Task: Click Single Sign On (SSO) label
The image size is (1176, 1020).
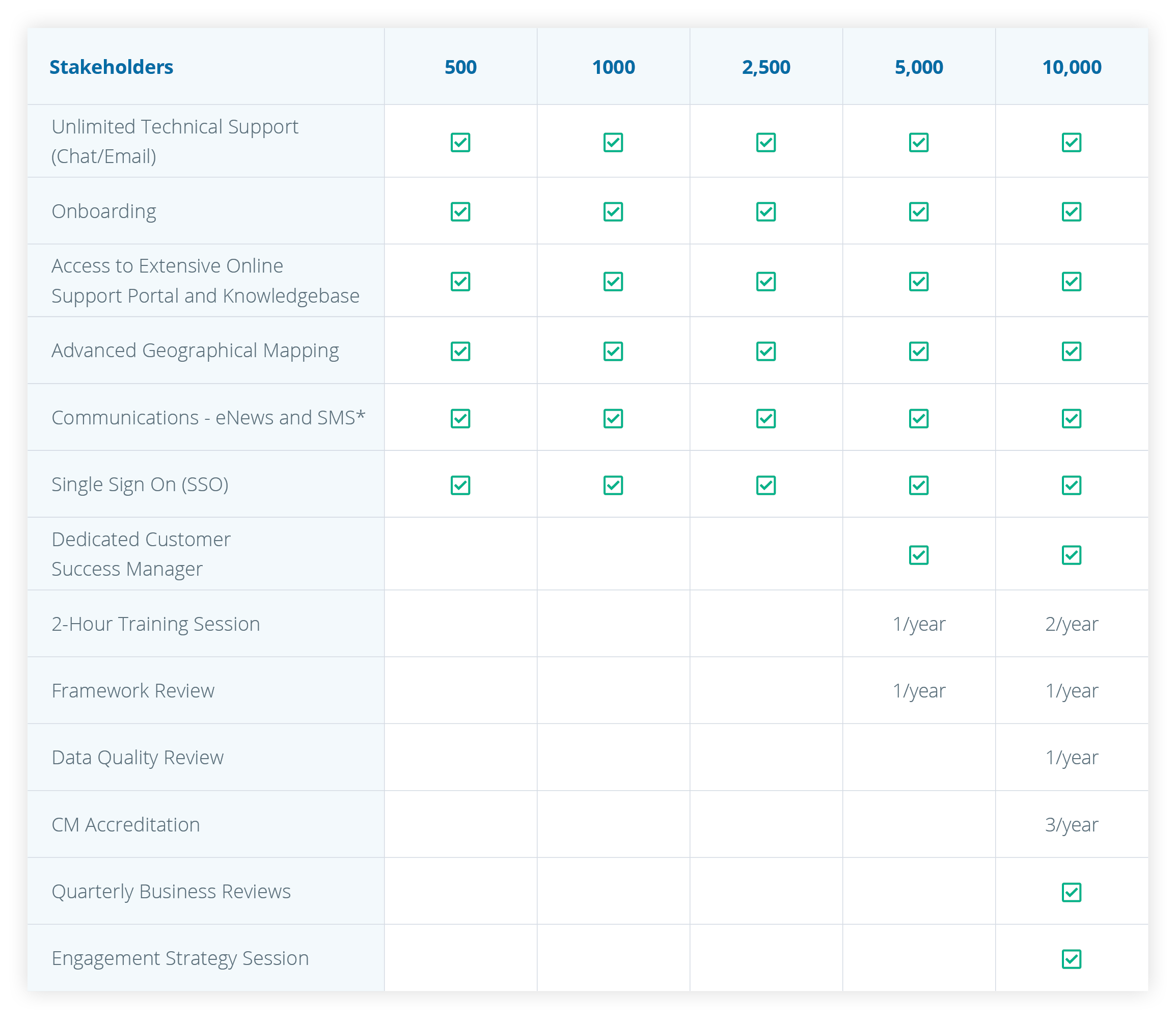Action: coord(140,485)
